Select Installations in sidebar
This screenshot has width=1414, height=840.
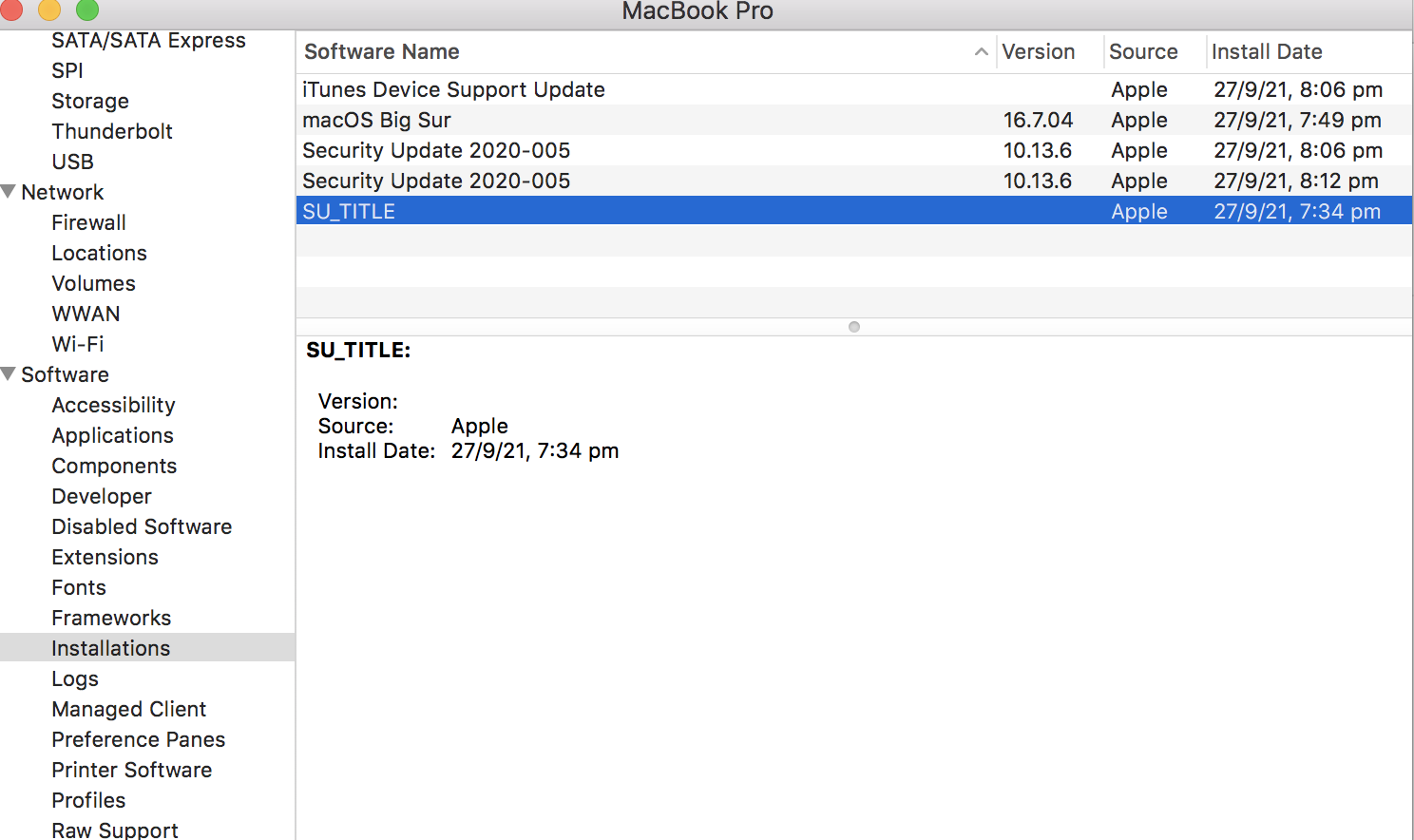click(147, 648)
